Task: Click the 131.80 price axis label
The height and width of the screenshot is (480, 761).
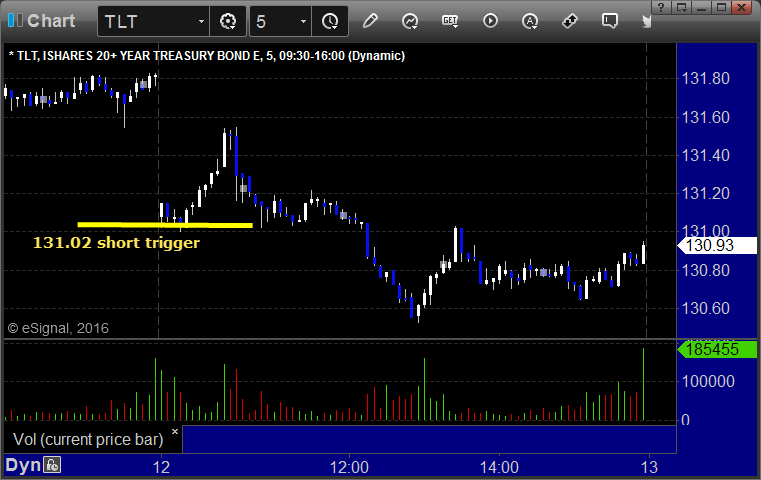Action: tap(705, 79)
